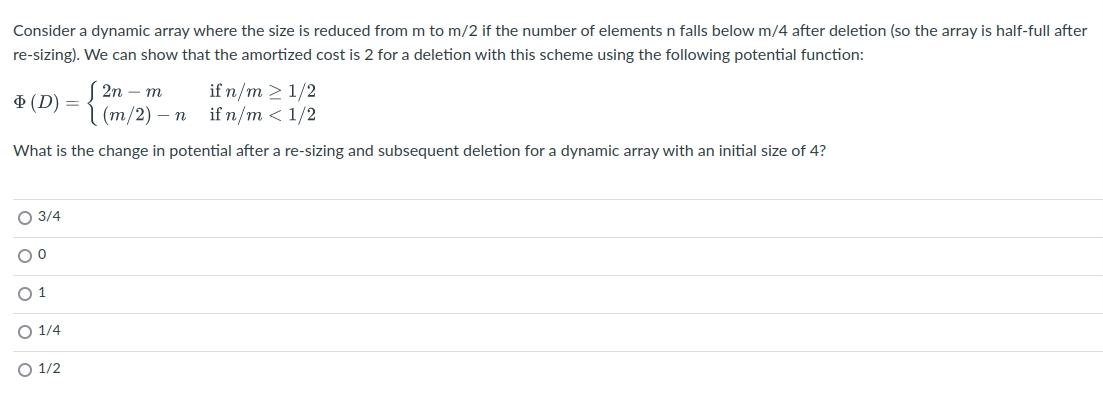The height and width of the screenshot is (402, 1103).
Task: Choose the radio button for answer 0
Action: coord(25,256)
